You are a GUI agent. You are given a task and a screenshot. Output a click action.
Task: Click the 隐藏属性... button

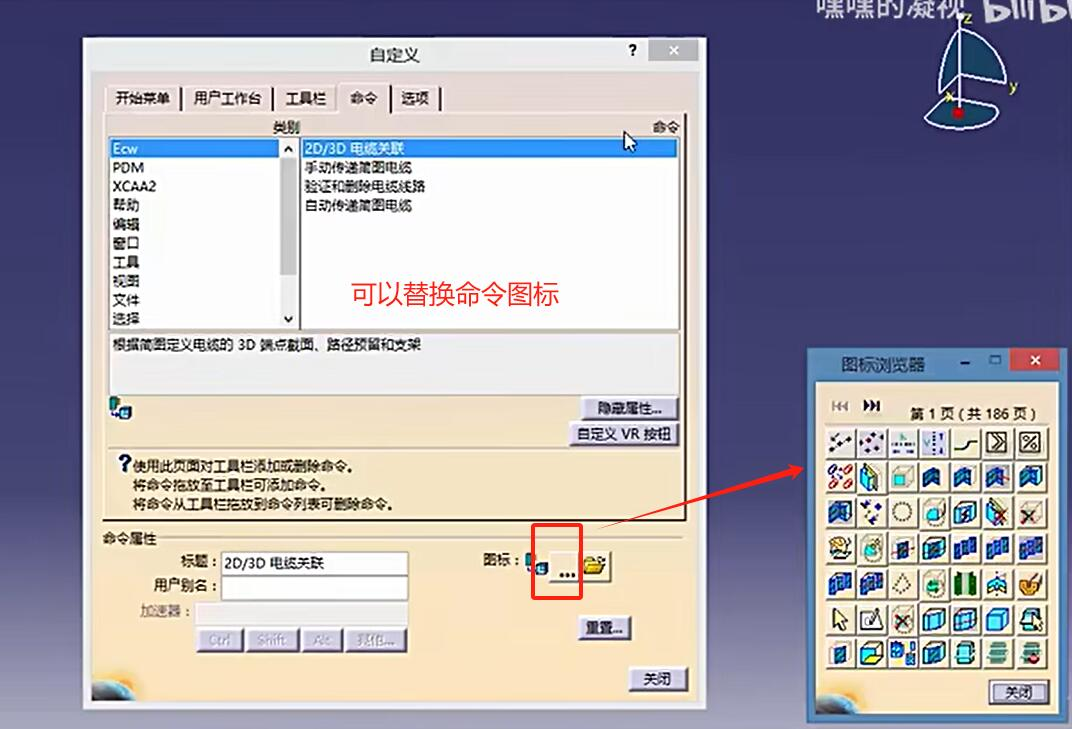(629, 408)
